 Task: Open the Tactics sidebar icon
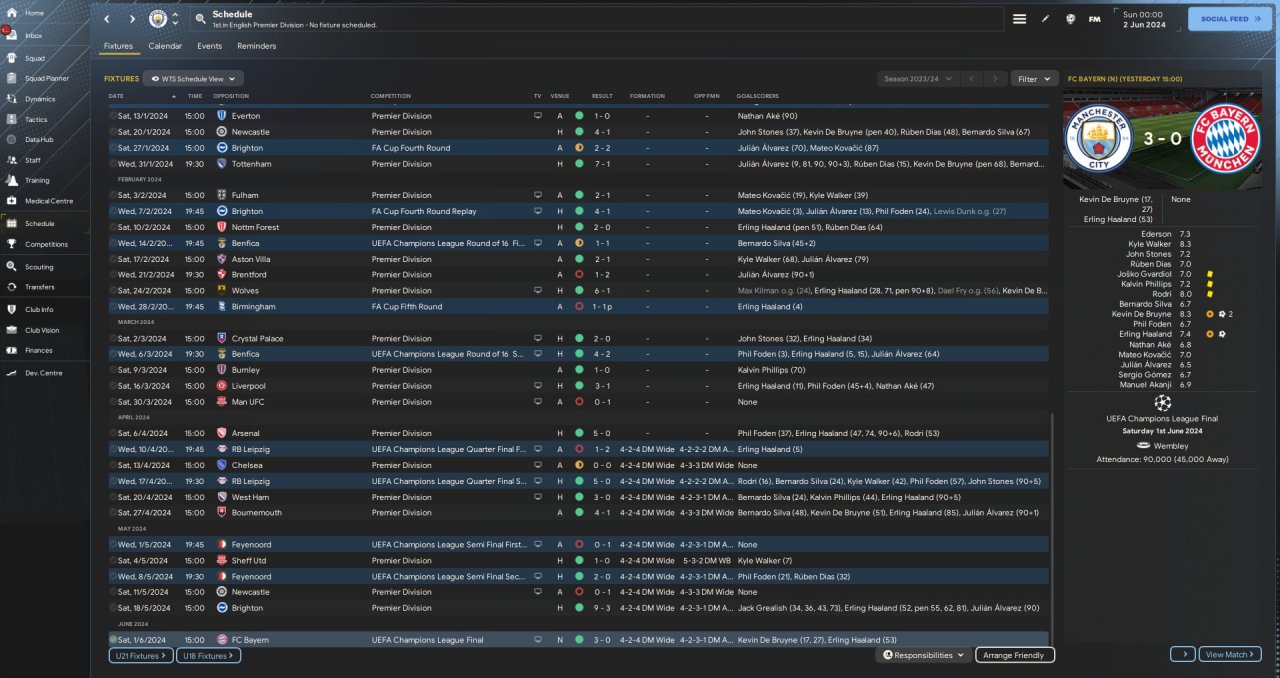(x=12, y=119)
